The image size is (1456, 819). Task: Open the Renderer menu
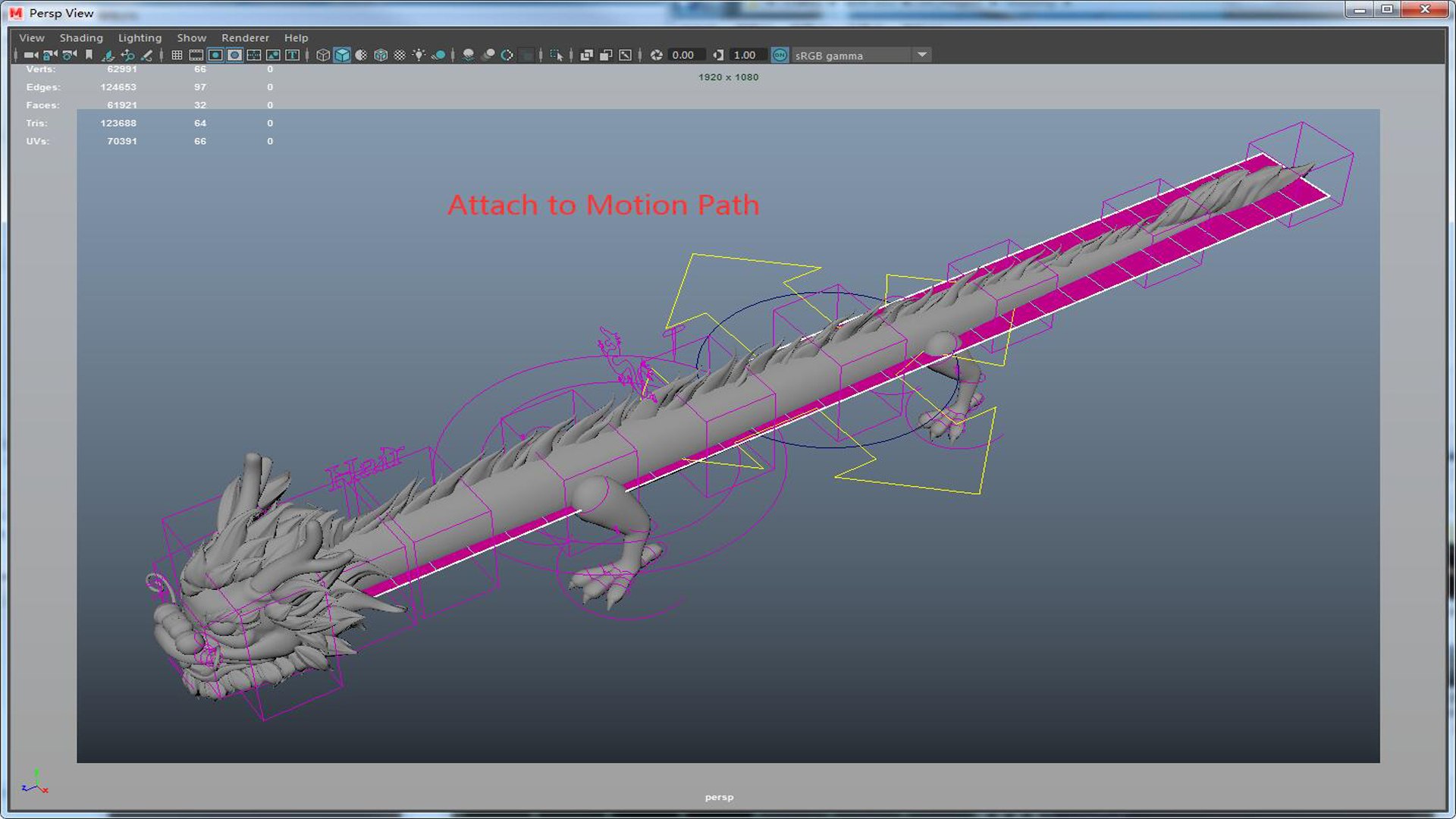(x=245, y=38)
